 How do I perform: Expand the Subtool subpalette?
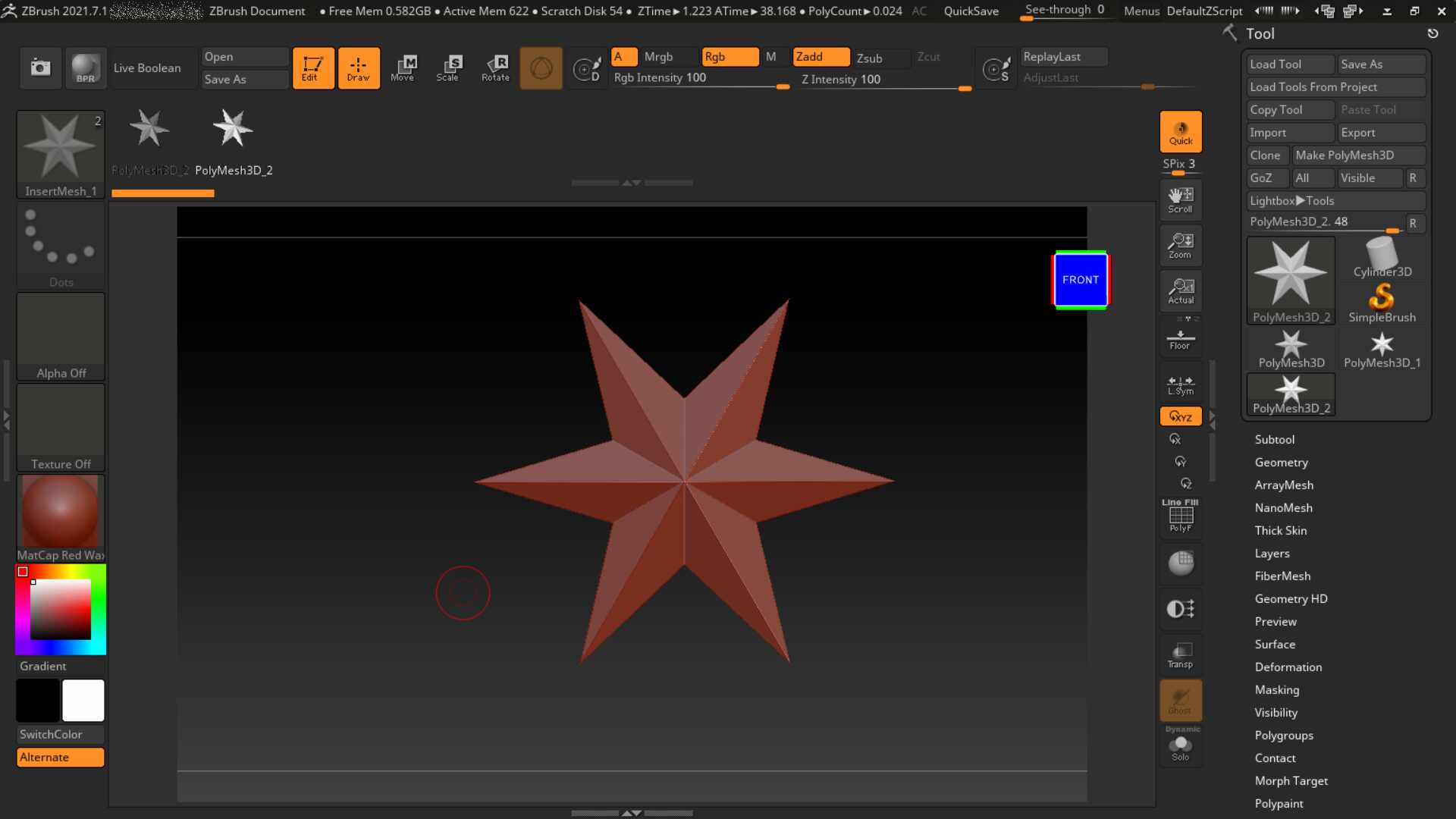pos(1274,439)
